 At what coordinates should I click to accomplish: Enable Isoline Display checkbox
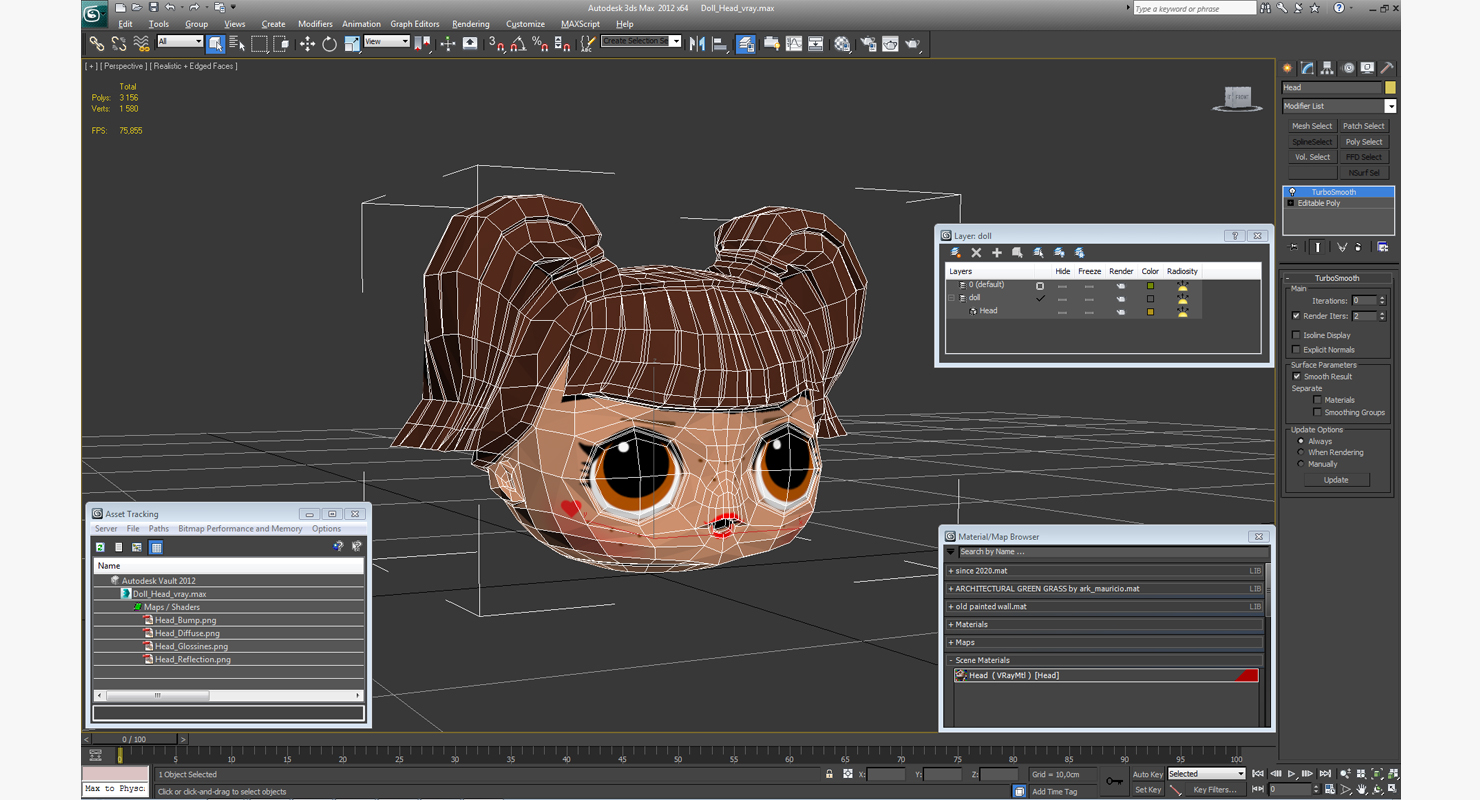pos(1297,335)
